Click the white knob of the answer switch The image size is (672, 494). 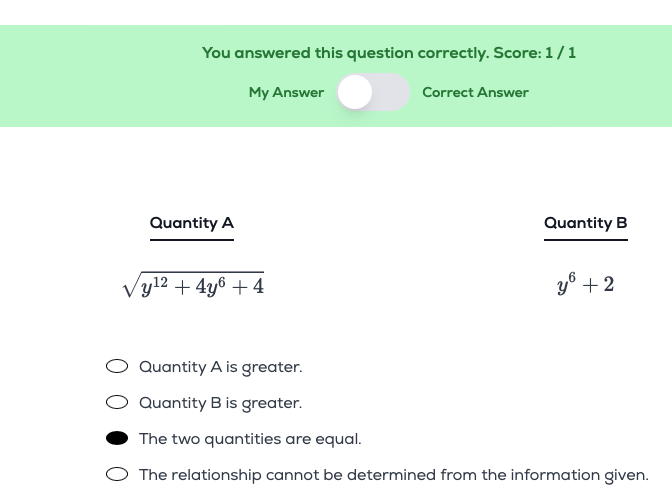click(355, 92)
